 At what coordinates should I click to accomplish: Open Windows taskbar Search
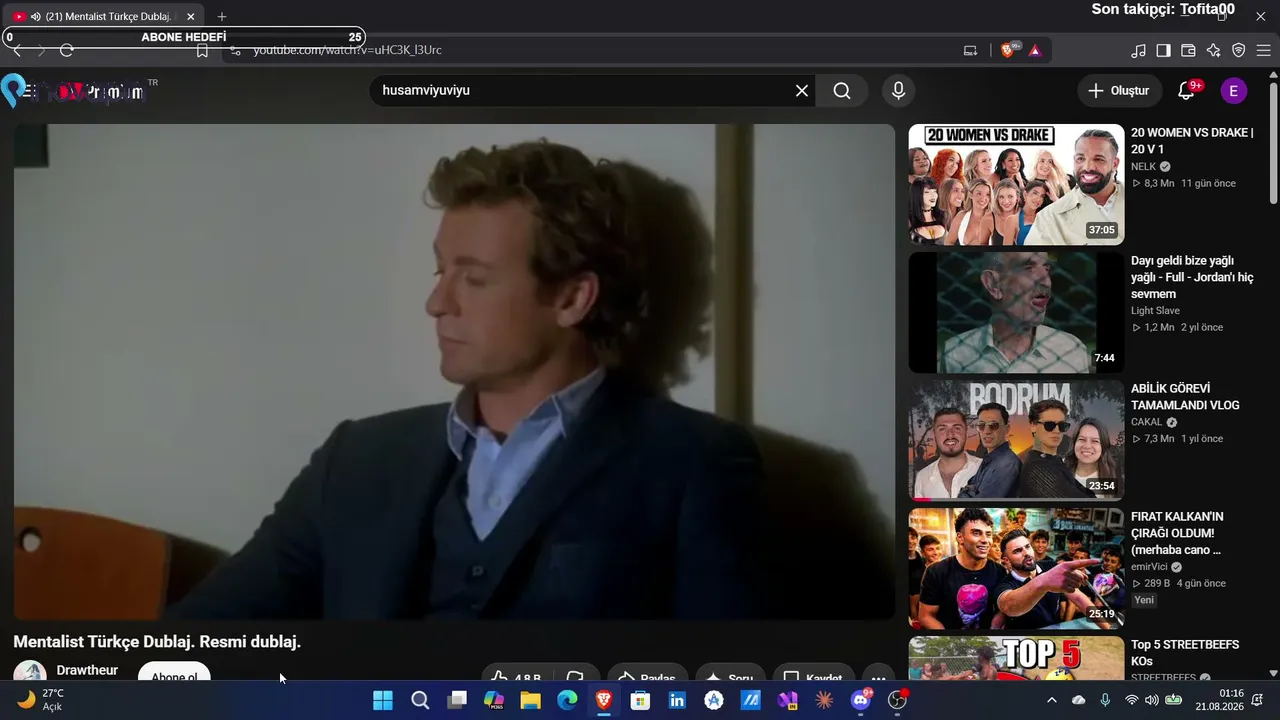pyautogui.click(x=420, y=700)
